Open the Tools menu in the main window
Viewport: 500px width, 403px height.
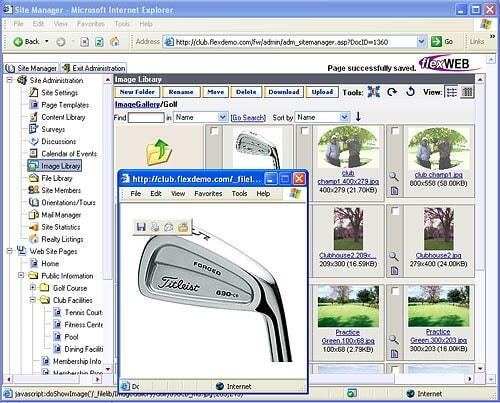(122, 24)
